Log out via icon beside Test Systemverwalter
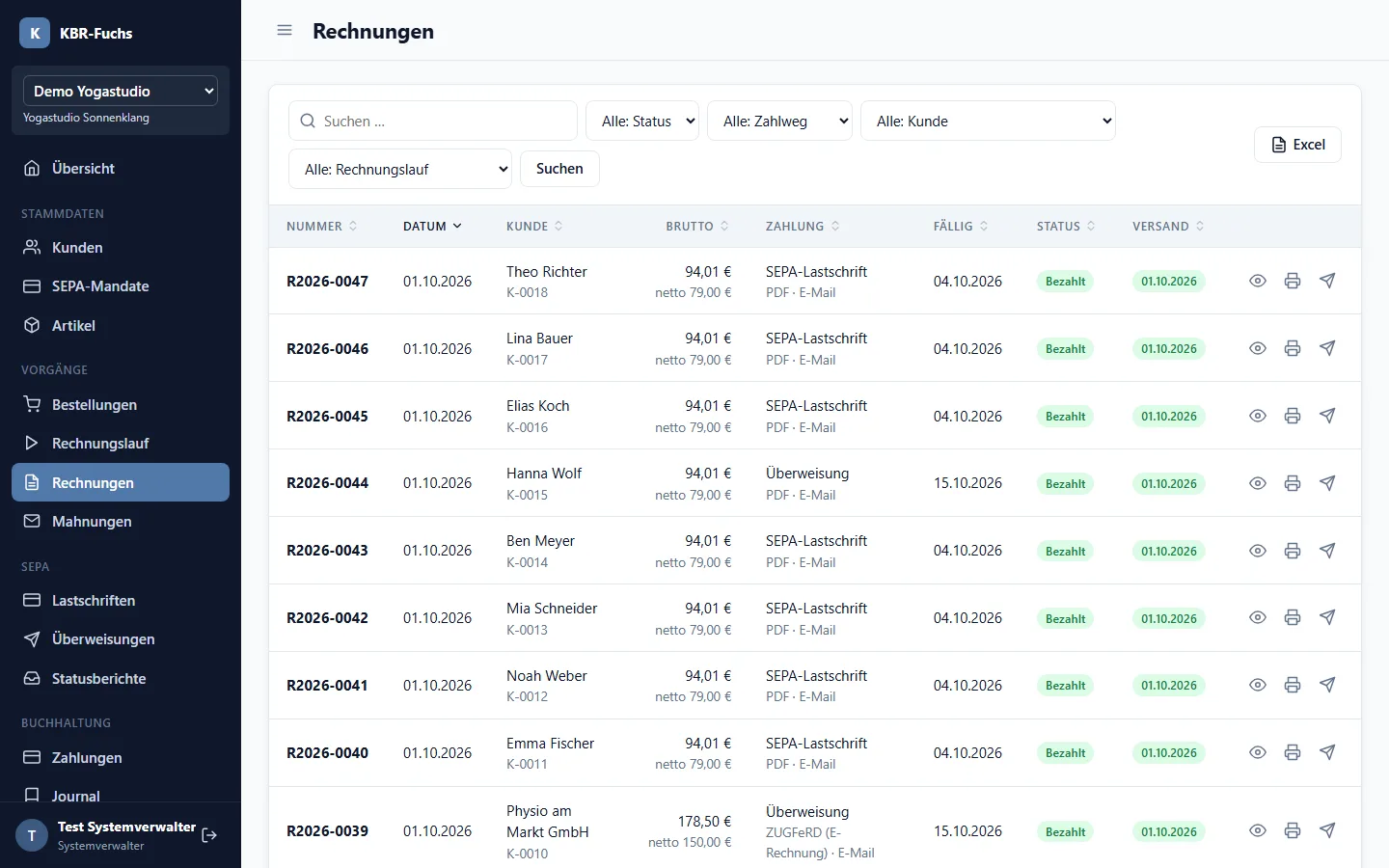This screenshot has width=1389, height=868. (x=209, y=835)
